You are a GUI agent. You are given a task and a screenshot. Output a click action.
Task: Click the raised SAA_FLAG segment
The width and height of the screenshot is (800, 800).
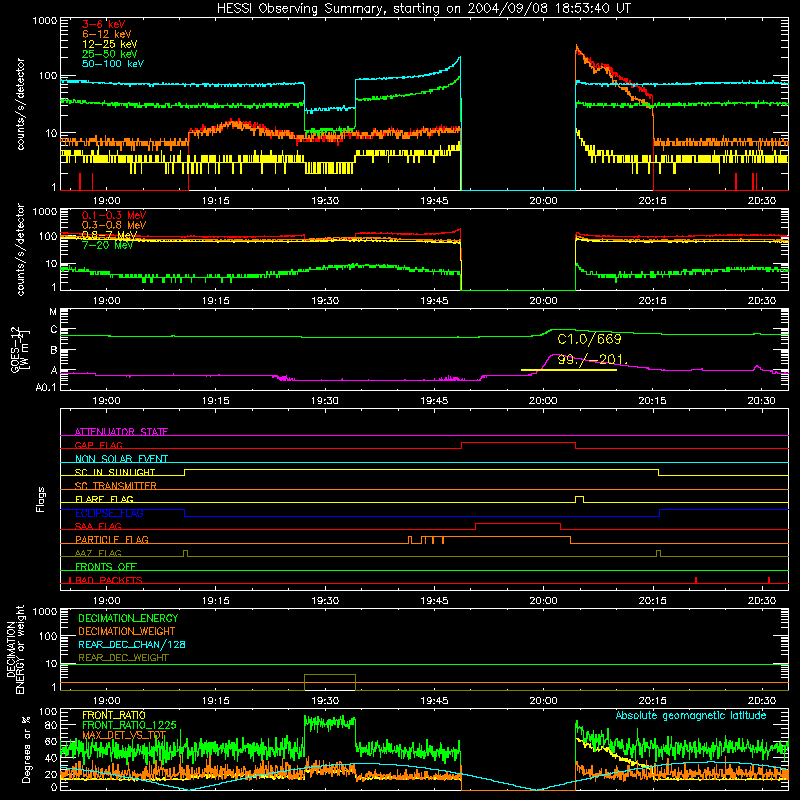point(518,524)
